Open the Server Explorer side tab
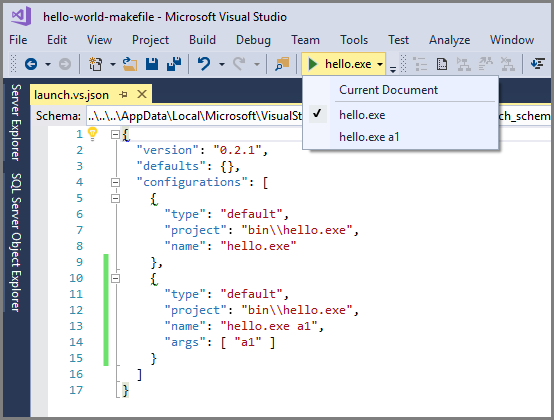554x420 pixels. coord(16,122)
